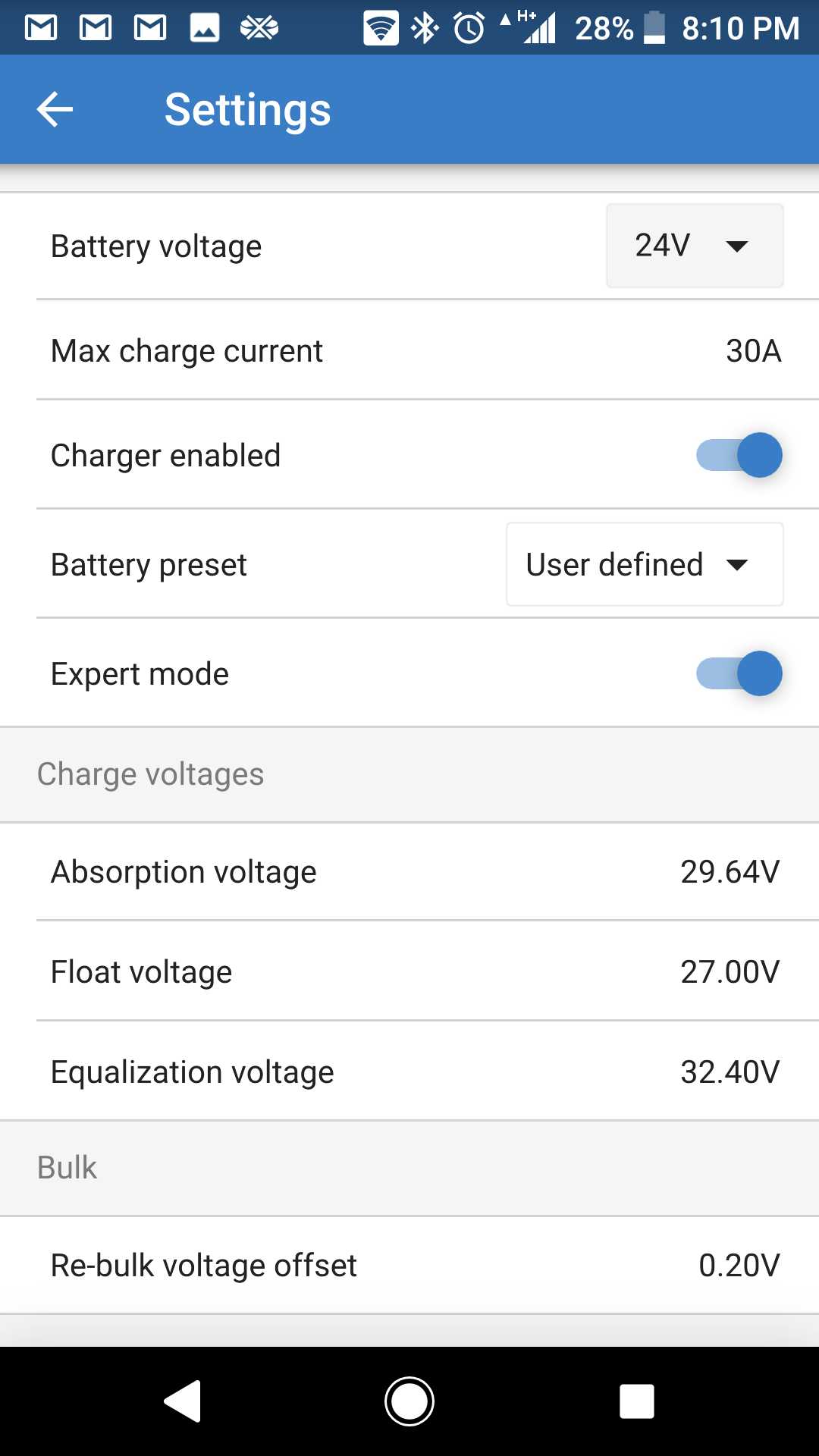Open recent apps with square button

tap(636, 1401)
